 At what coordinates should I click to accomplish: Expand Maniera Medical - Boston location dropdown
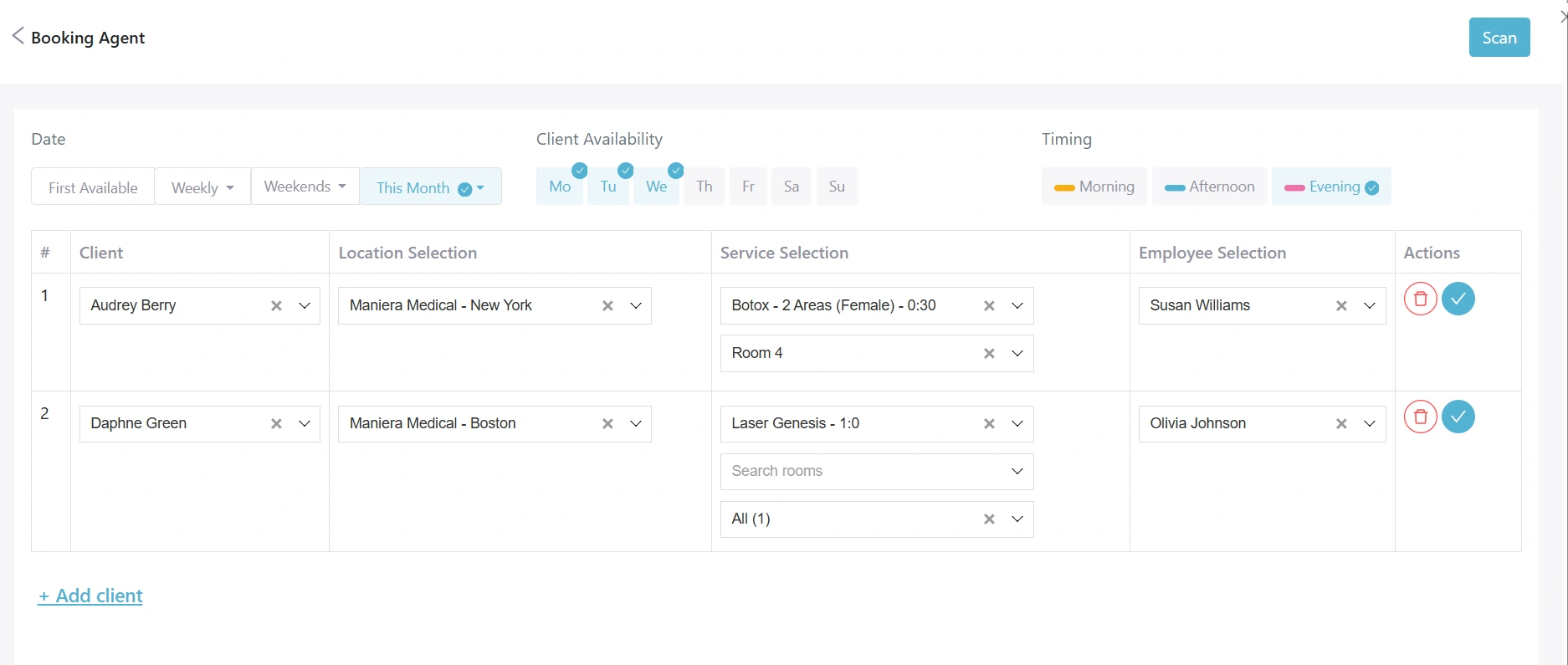636,424
